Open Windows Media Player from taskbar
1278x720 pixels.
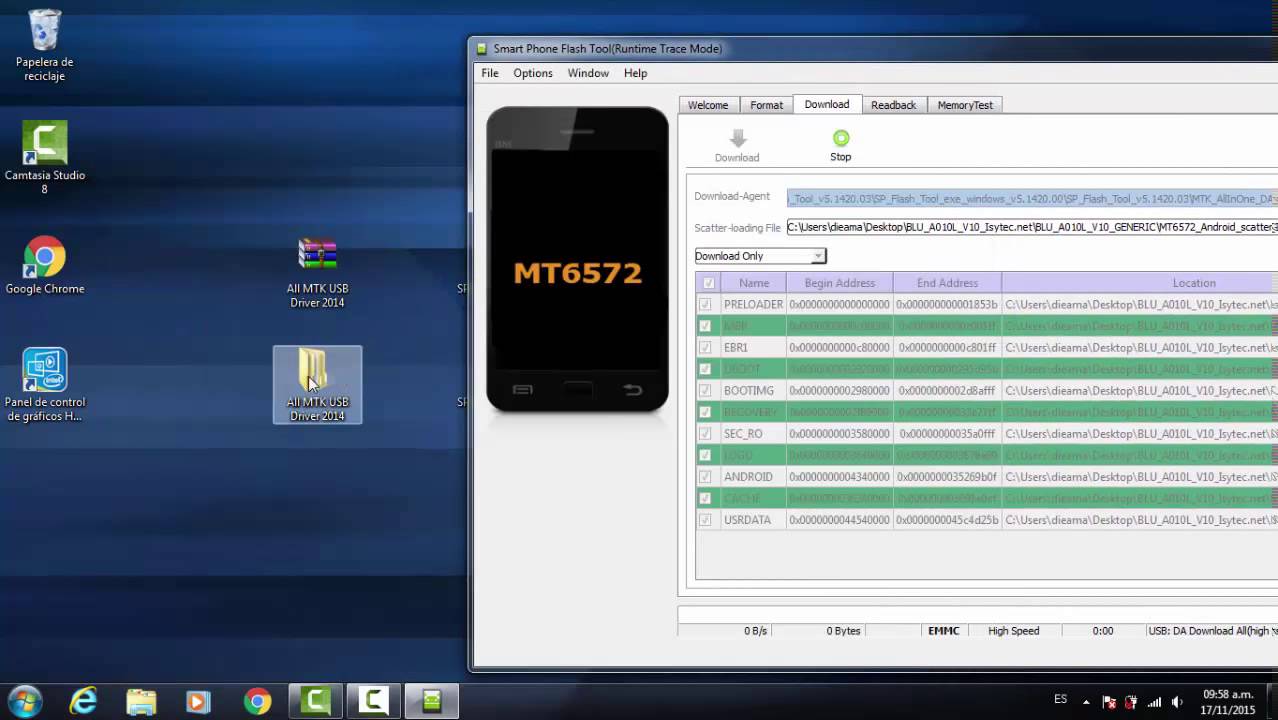(x=198, y=702)
